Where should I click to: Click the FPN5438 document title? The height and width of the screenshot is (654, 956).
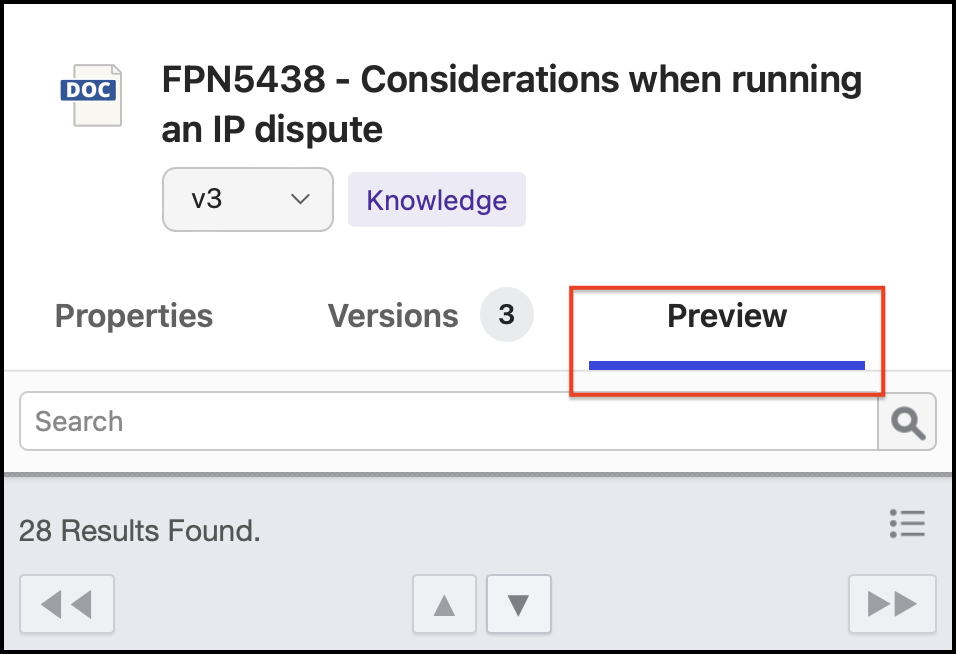tap(511, 81)
